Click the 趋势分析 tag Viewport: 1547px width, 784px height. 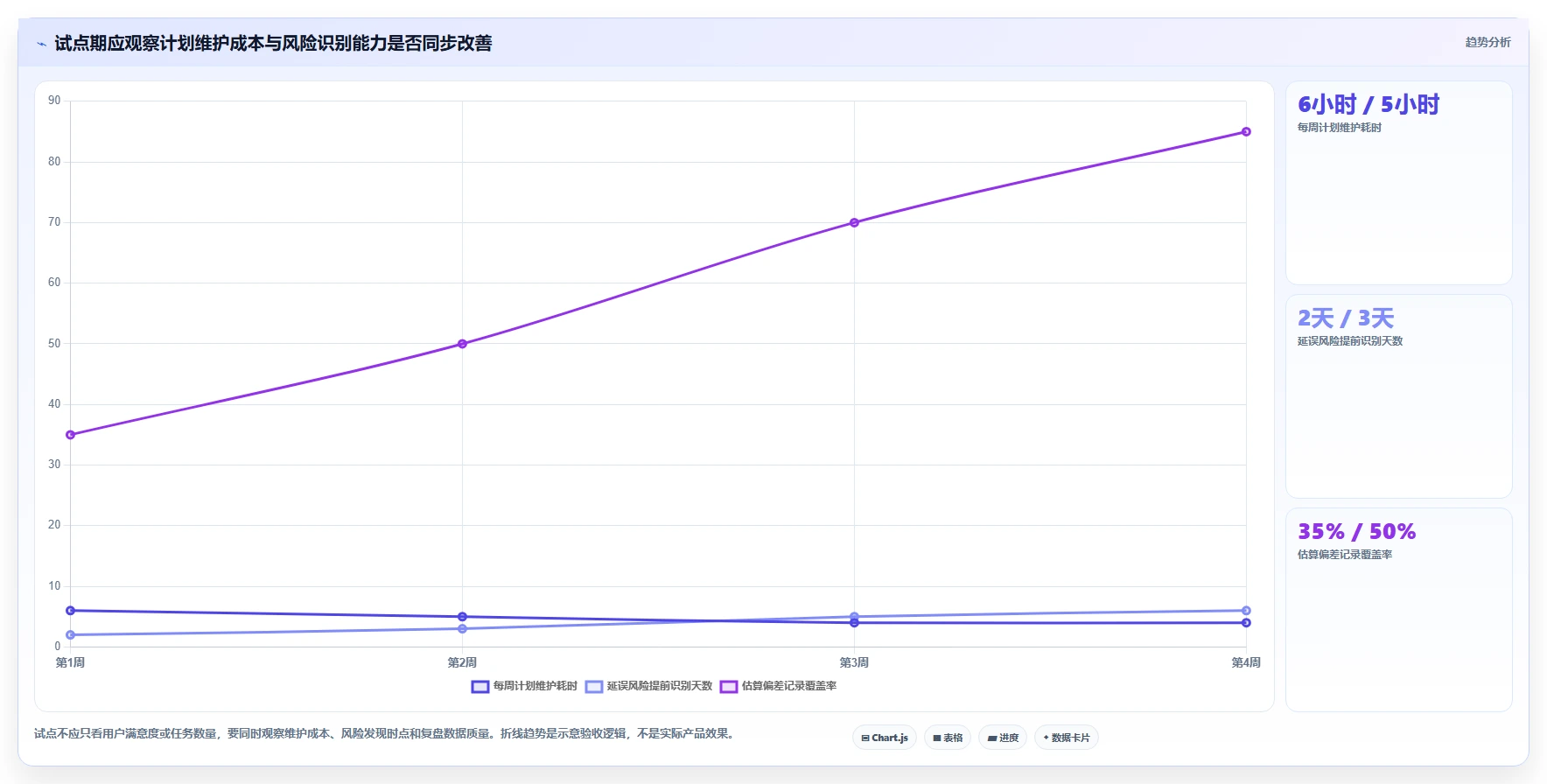point(1487,42)
